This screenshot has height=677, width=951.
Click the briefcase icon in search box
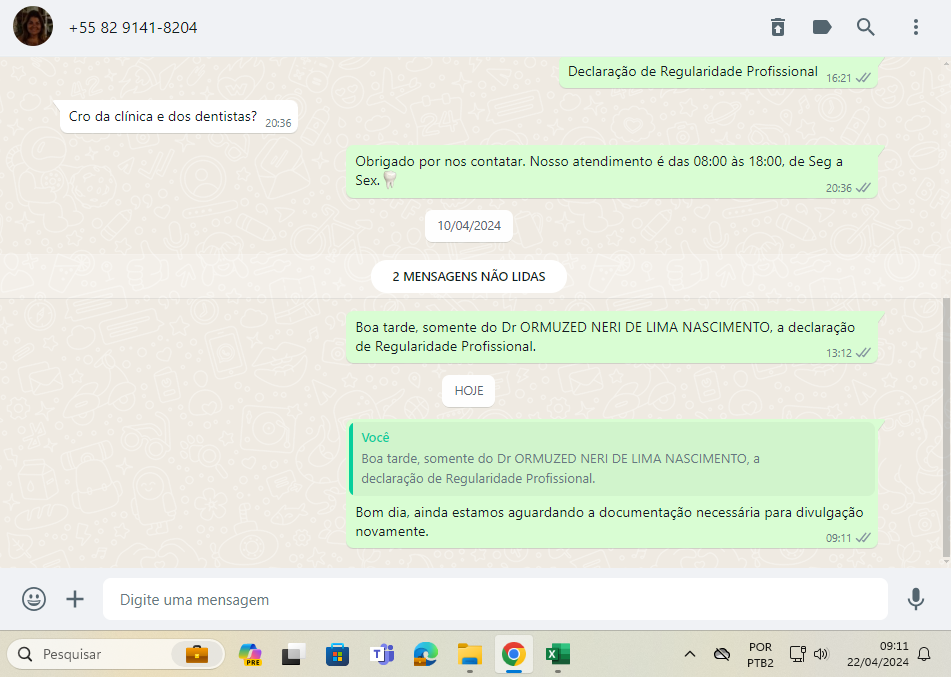[197, 655]
